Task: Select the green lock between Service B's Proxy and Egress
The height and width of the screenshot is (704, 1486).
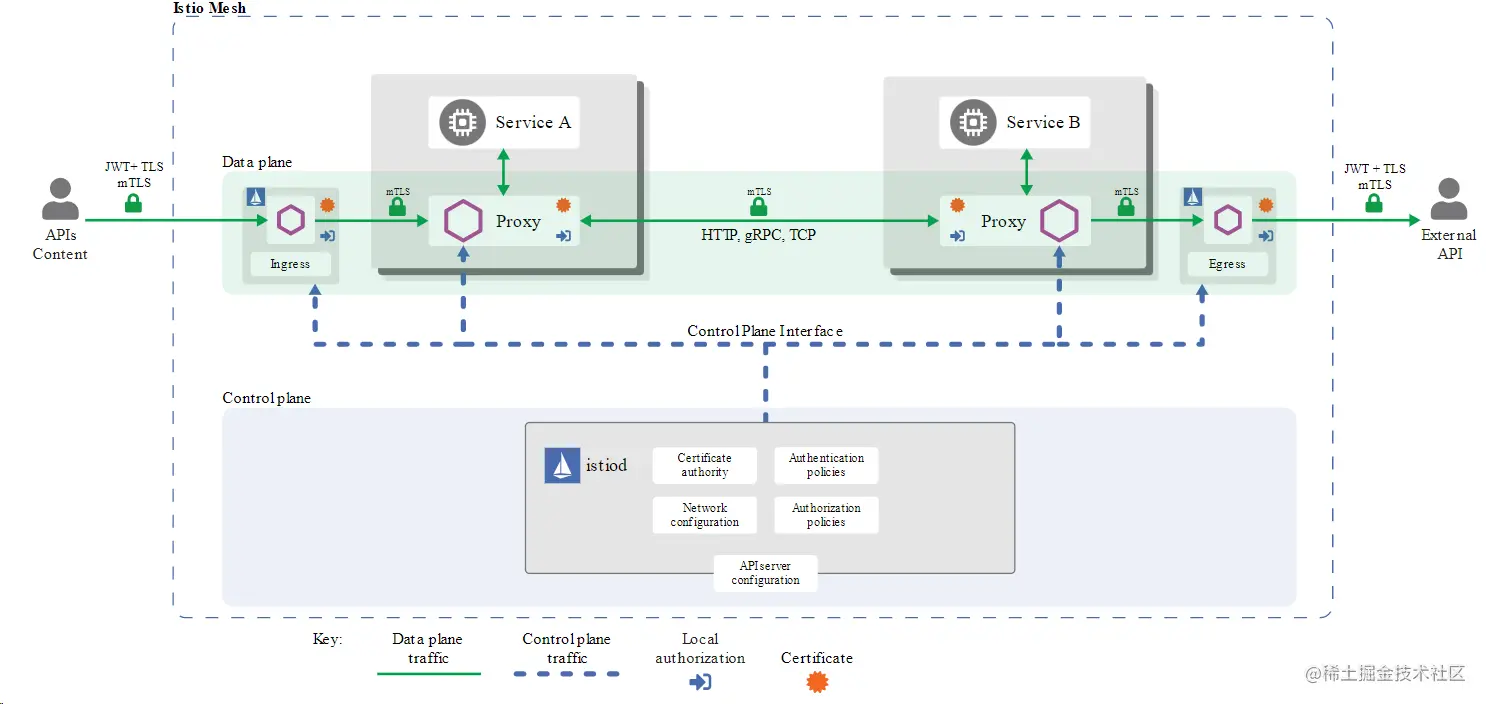Action: click(1126, 208)
